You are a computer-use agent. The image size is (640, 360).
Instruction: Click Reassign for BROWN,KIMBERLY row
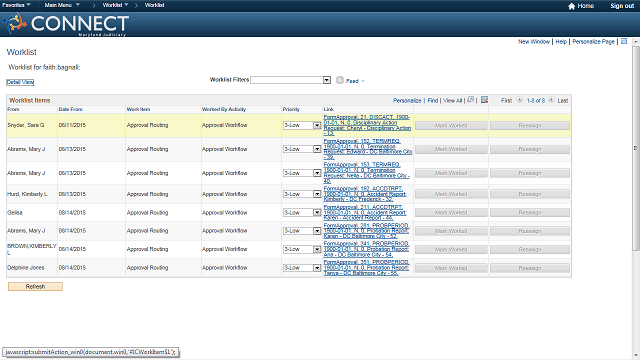530,249
